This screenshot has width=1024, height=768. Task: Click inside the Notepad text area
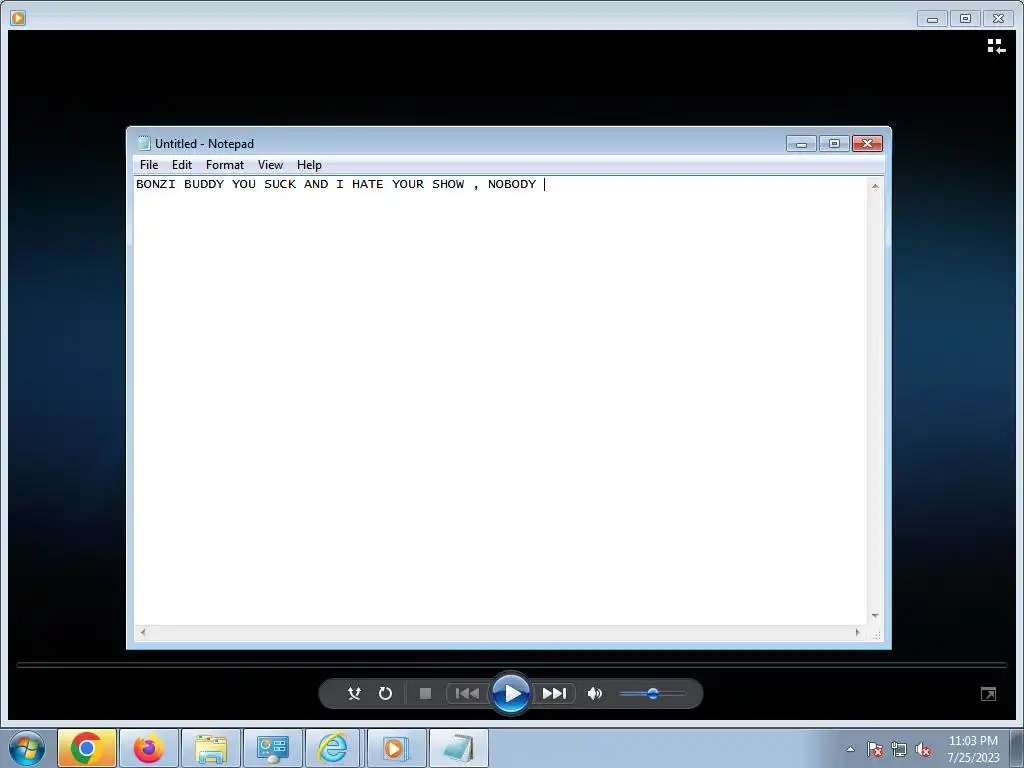500,400
